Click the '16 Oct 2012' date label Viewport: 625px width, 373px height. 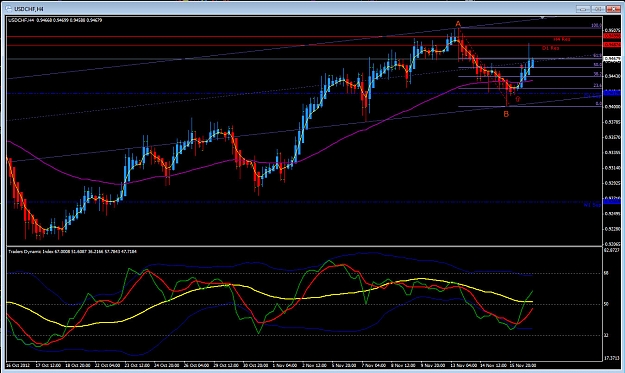[18, 365]
